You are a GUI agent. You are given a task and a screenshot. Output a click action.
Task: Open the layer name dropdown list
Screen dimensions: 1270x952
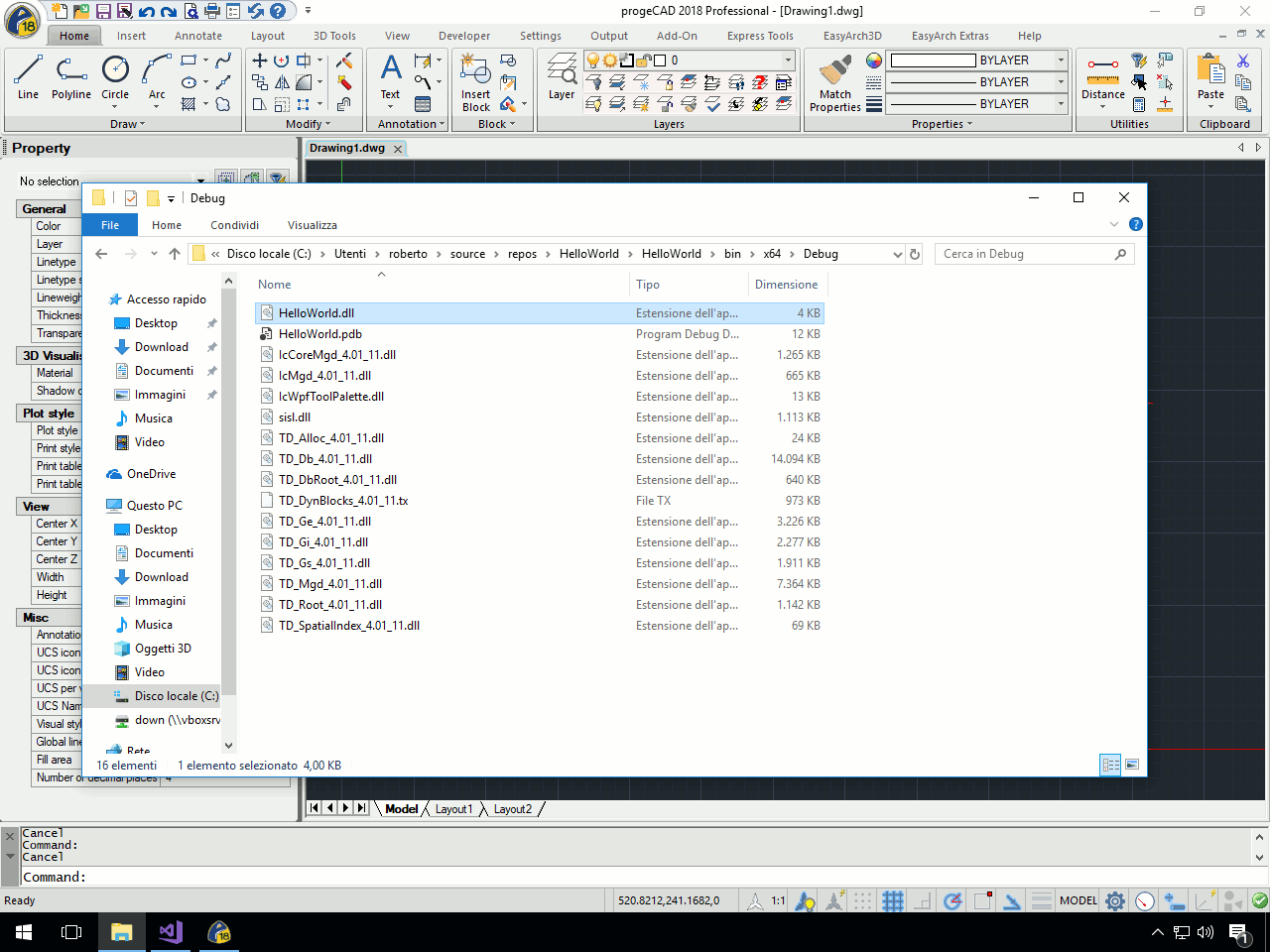click(x=789, y=60)
